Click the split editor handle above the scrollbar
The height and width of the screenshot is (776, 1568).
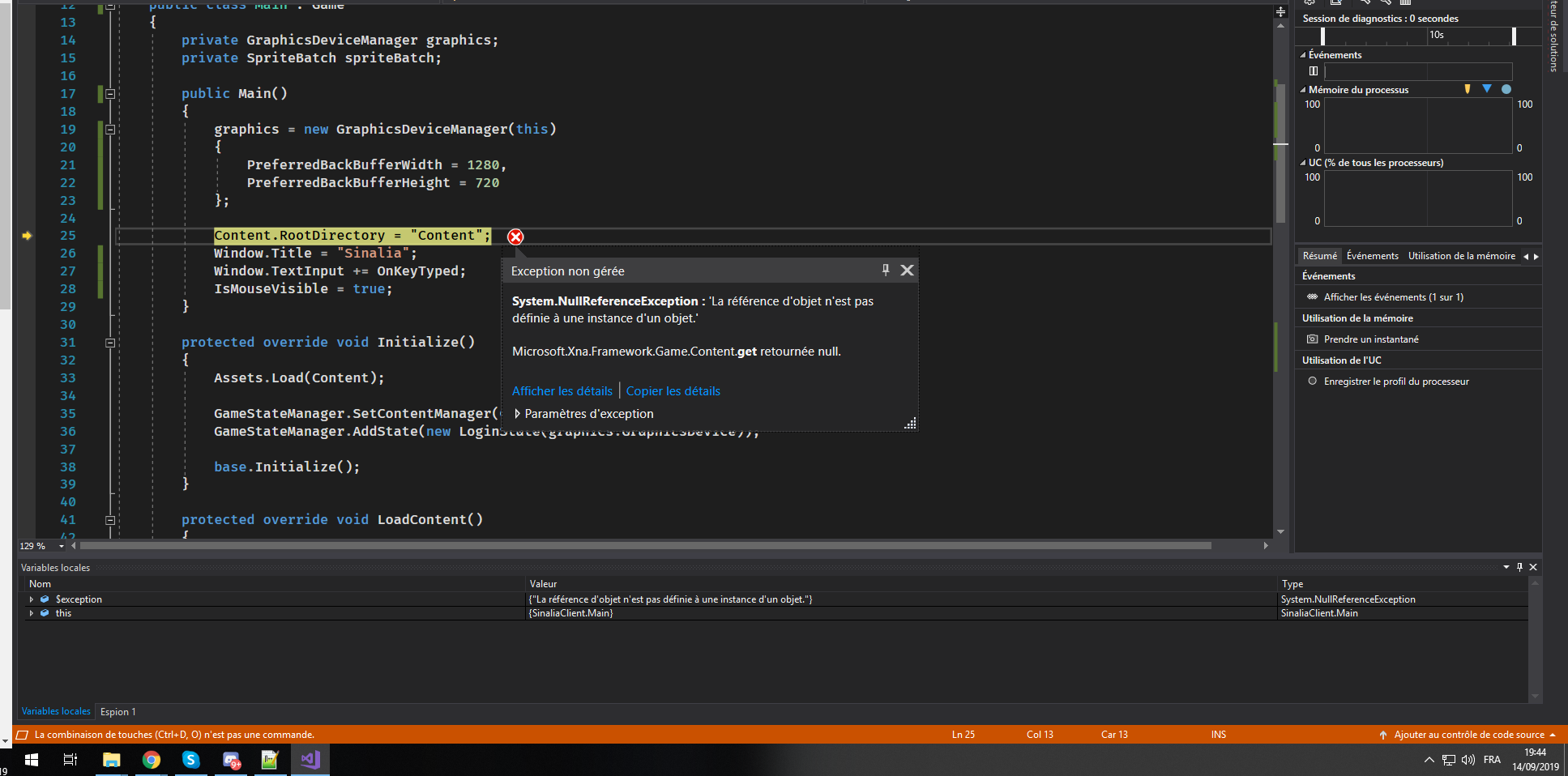1280,11
